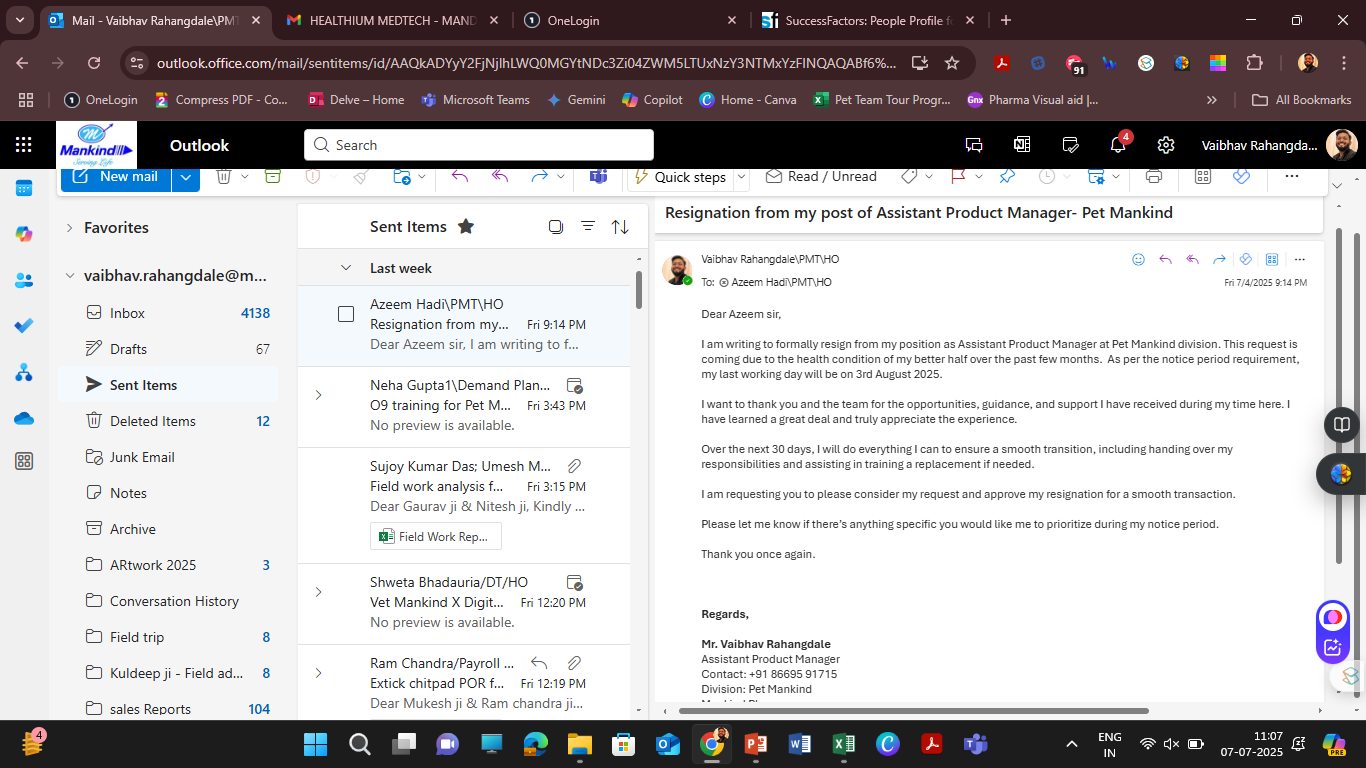Reply all using the message header icon
Viewport: 1366px width, 768px height.
tap(1192, 259)
